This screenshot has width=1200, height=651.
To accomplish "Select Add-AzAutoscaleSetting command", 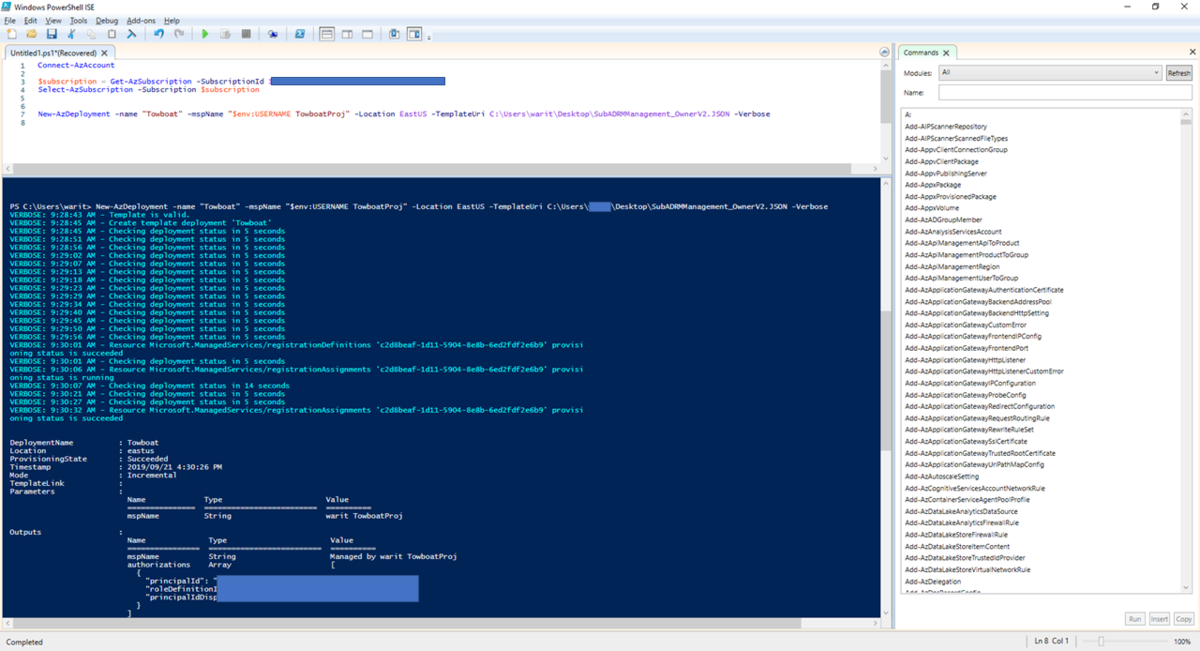I will (941, 477).
